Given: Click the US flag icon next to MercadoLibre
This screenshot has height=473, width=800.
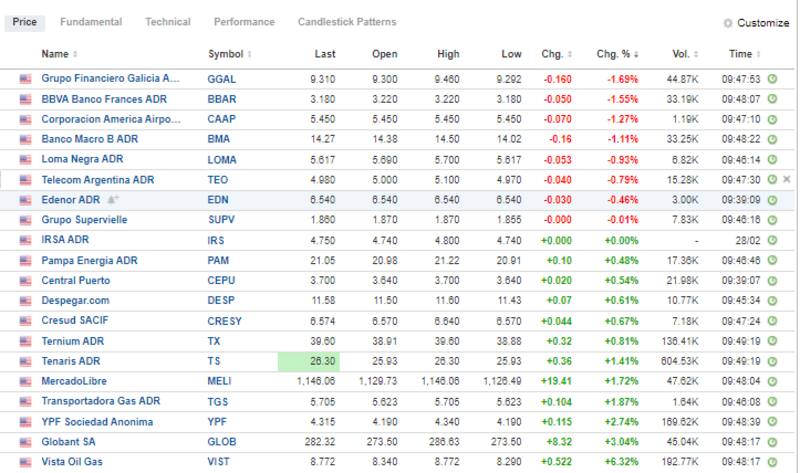Looking at the screenshot, I should pos(25,381).
